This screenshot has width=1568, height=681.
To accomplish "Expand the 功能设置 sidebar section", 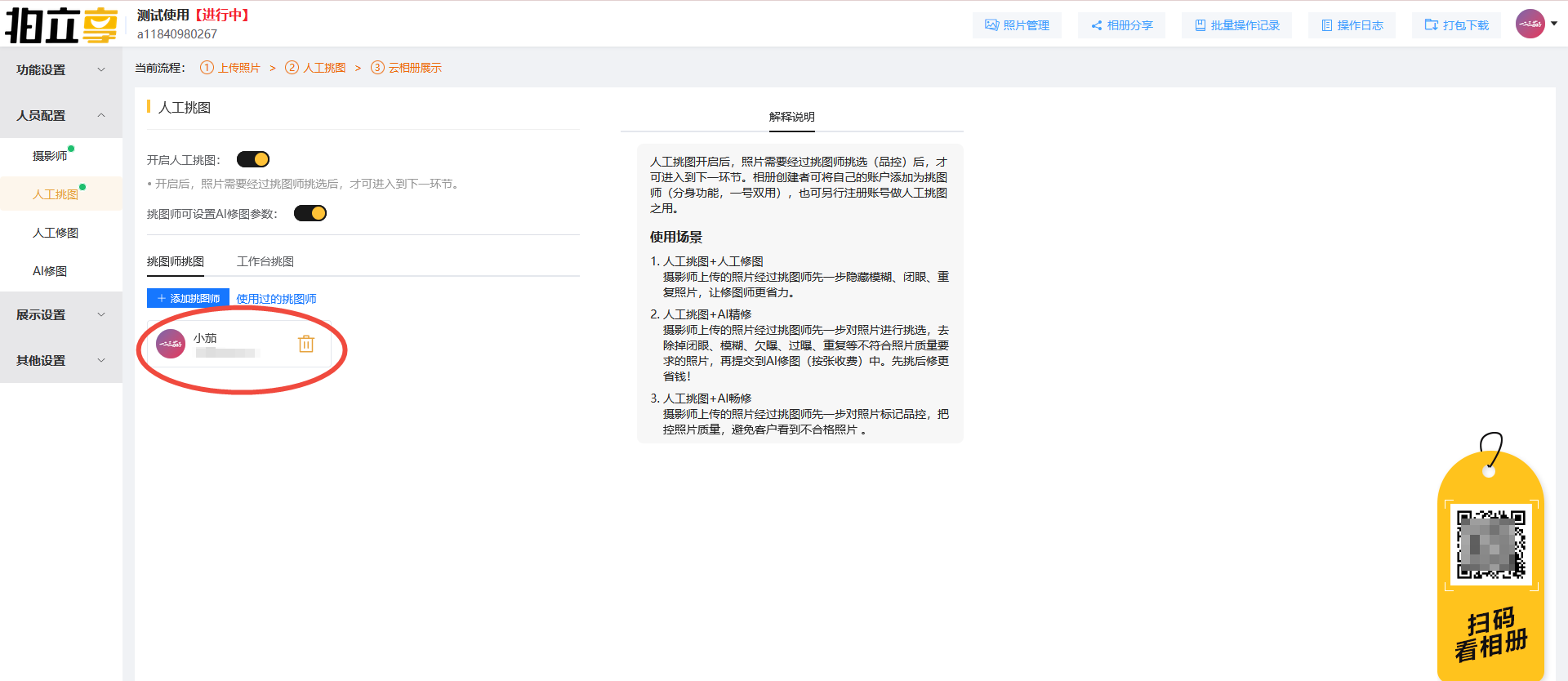I will point(61,70).
